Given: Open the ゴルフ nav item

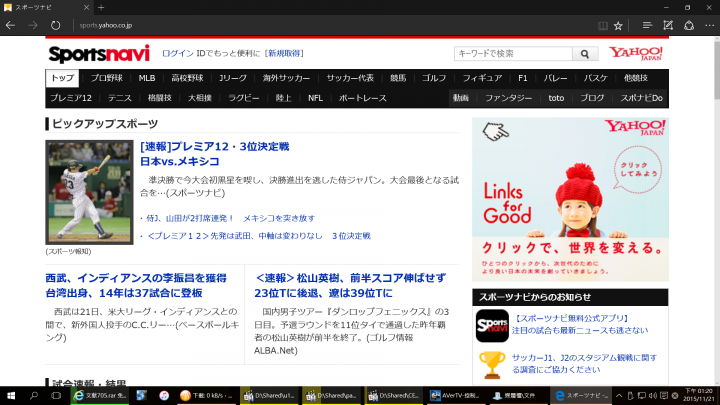Looking at the screenshot, I should click(434, 79).
